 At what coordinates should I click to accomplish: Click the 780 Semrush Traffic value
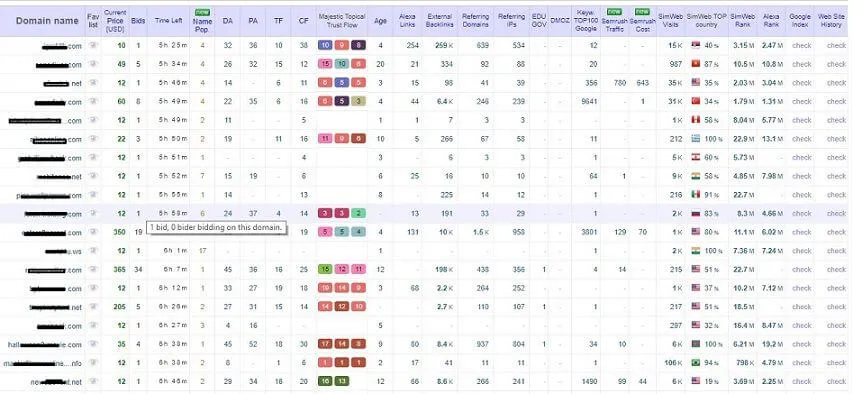point(619,83)
